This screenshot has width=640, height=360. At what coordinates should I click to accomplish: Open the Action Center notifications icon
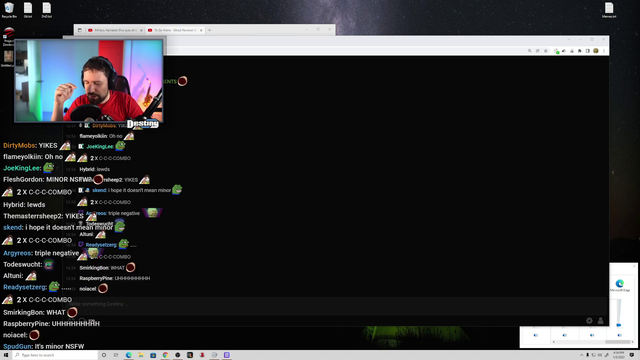[632, 355]
